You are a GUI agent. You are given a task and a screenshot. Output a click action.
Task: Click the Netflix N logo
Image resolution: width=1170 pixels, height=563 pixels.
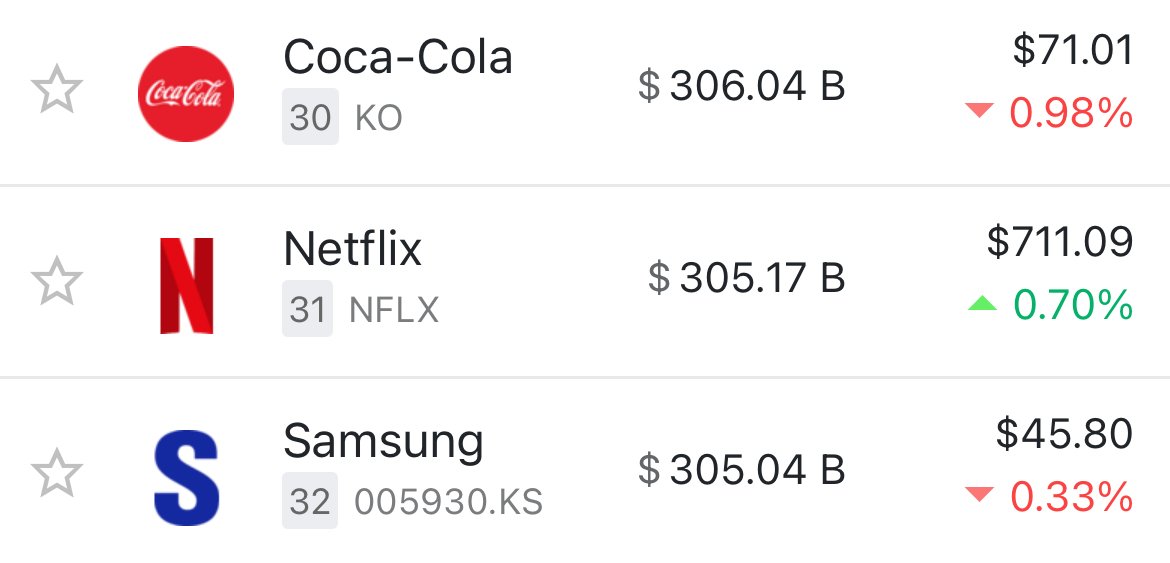pyautogui.click(x=187, y=285)
